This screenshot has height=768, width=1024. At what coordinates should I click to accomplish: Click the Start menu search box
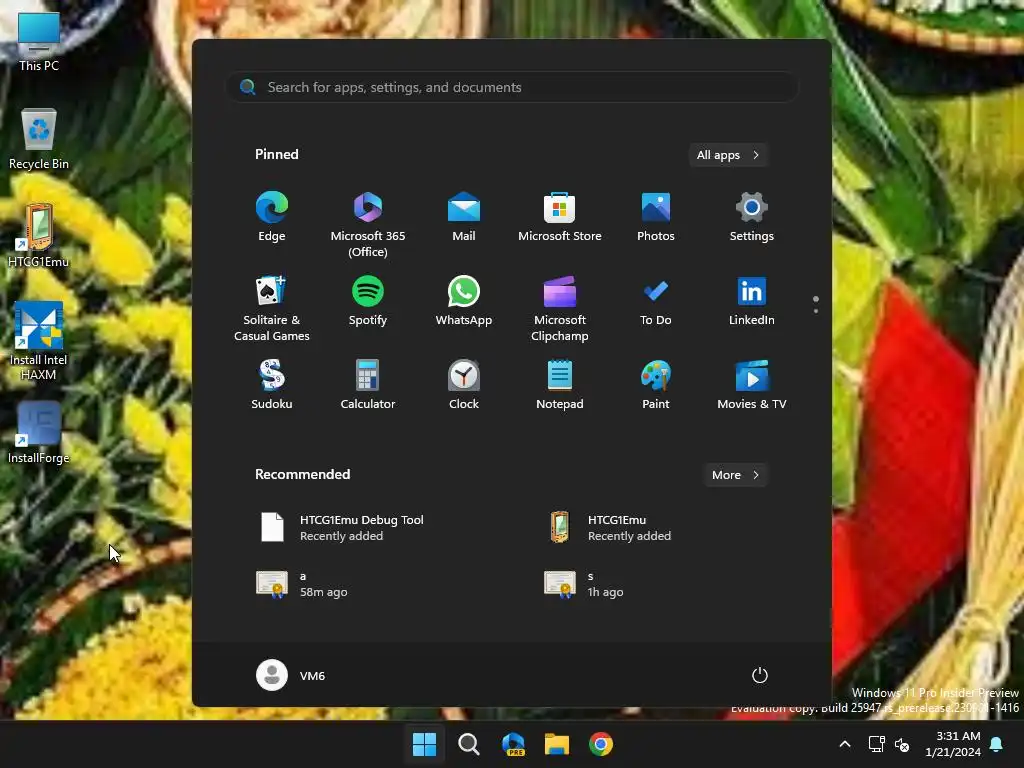tap(512, 87)
